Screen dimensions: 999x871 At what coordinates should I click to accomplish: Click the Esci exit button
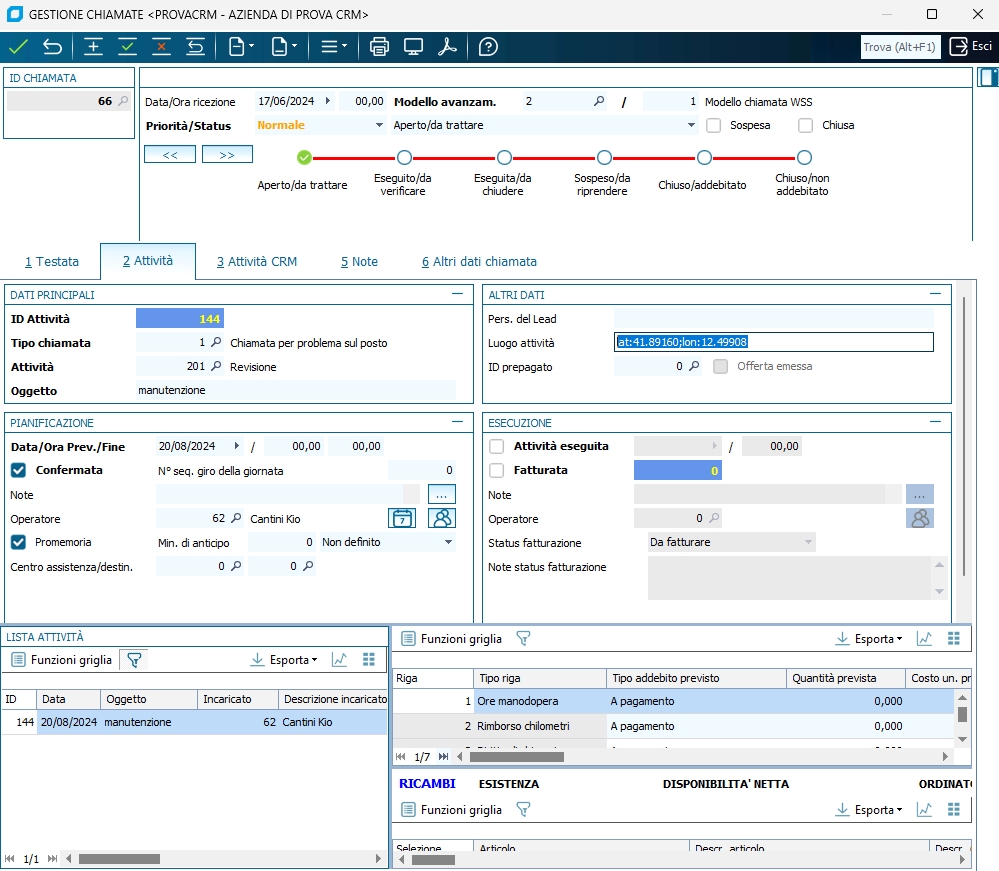(971, 47)
